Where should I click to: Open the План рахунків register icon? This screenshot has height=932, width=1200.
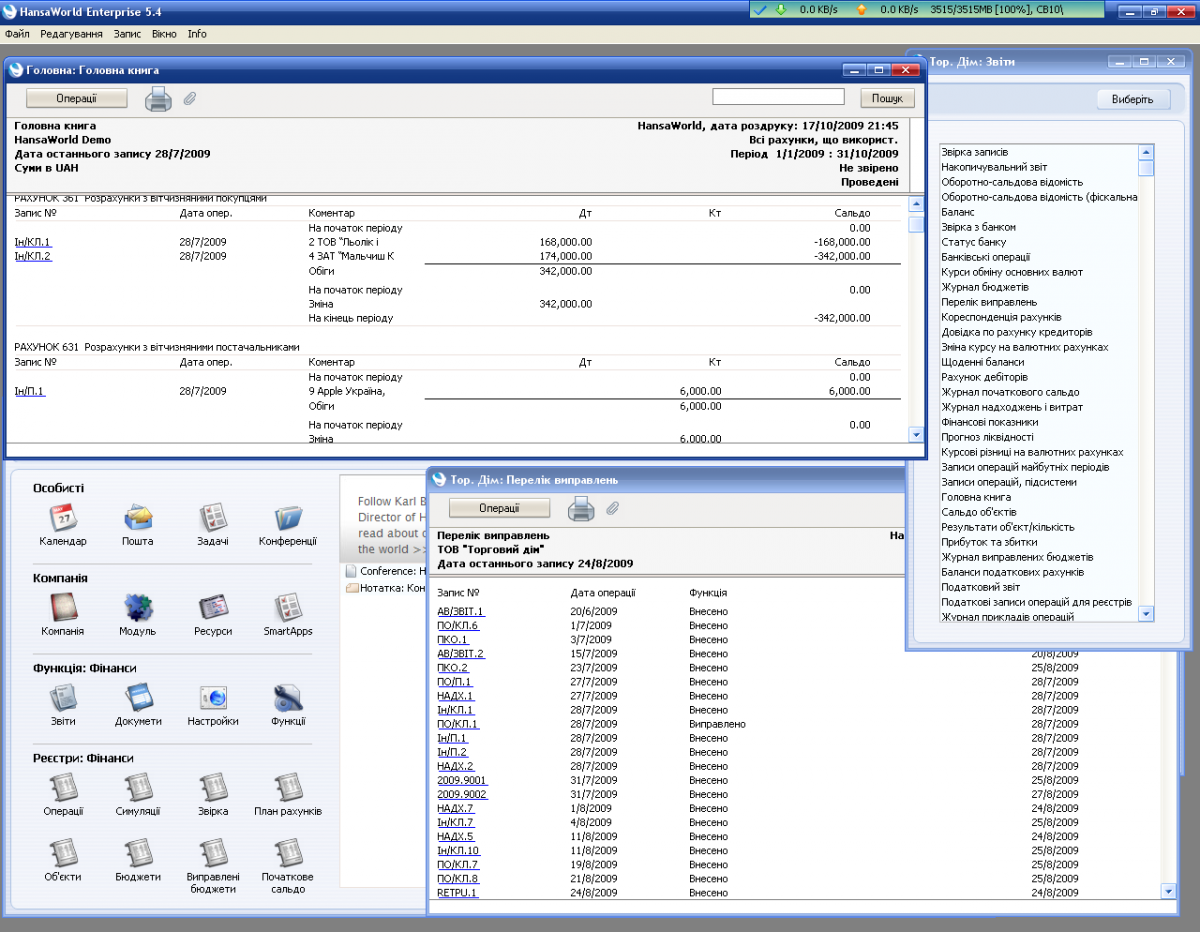[x=288, y=787]
